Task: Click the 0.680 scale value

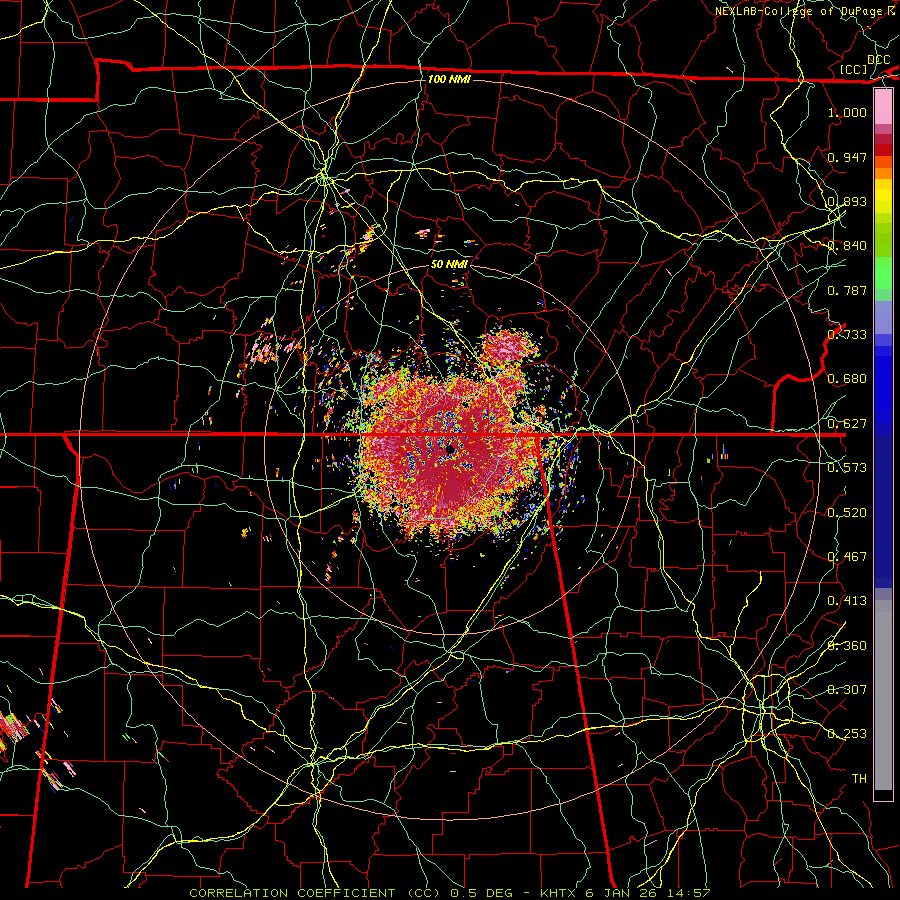Action: coord(847,379)
